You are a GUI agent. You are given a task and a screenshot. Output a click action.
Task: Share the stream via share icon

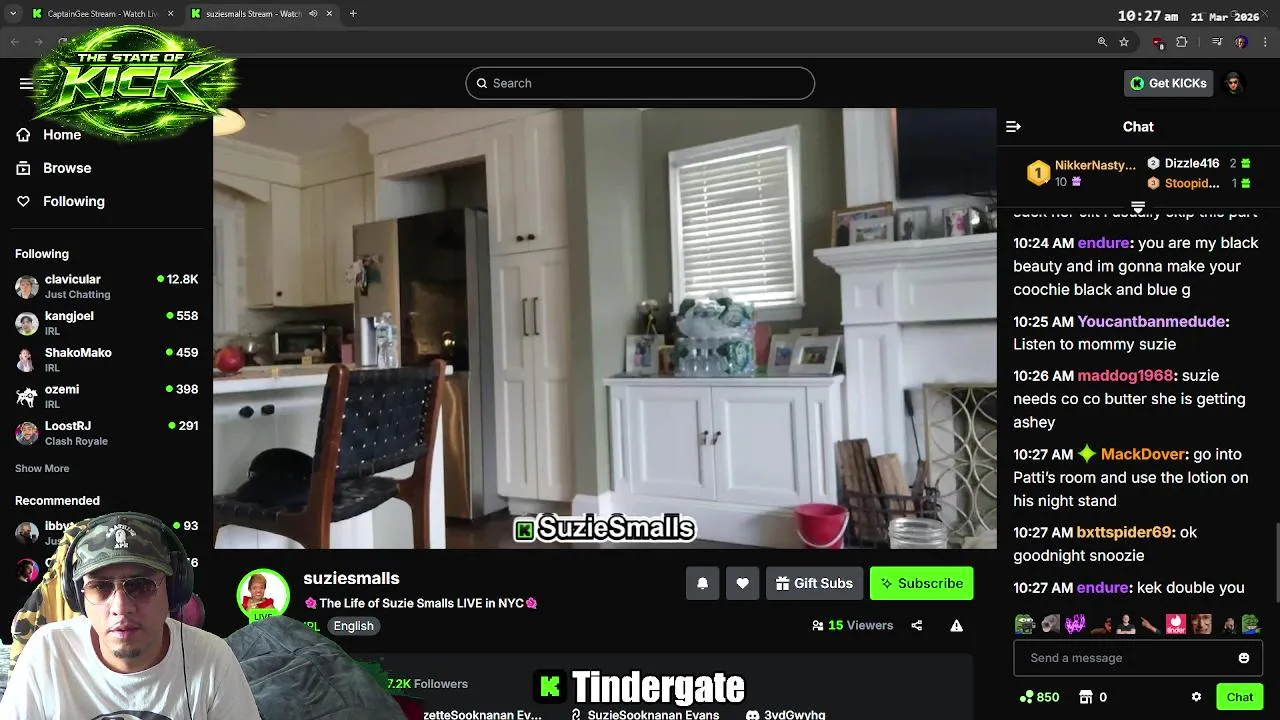click(916, 626)
